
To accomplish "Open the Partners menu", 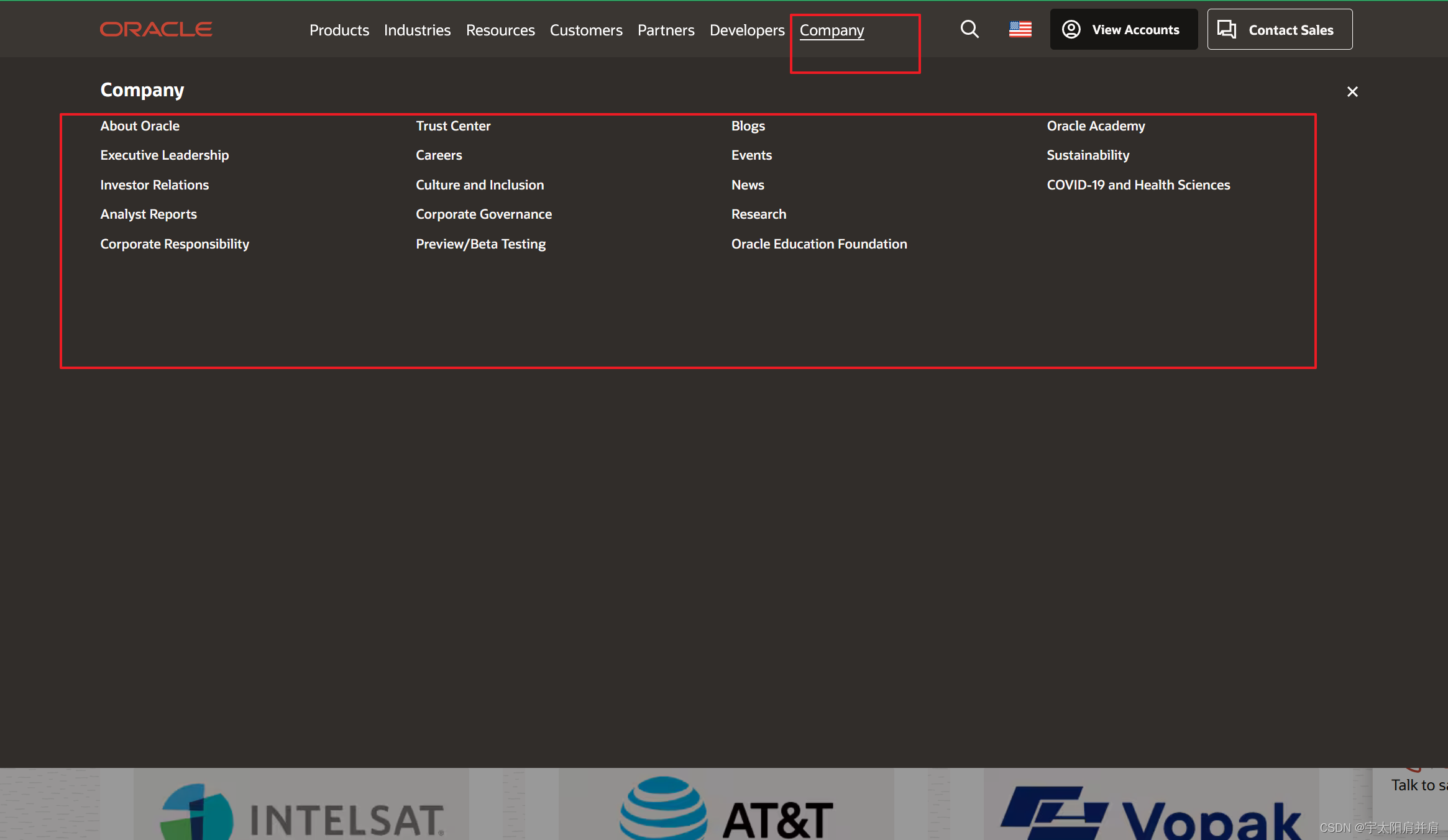I will (666, 30).
